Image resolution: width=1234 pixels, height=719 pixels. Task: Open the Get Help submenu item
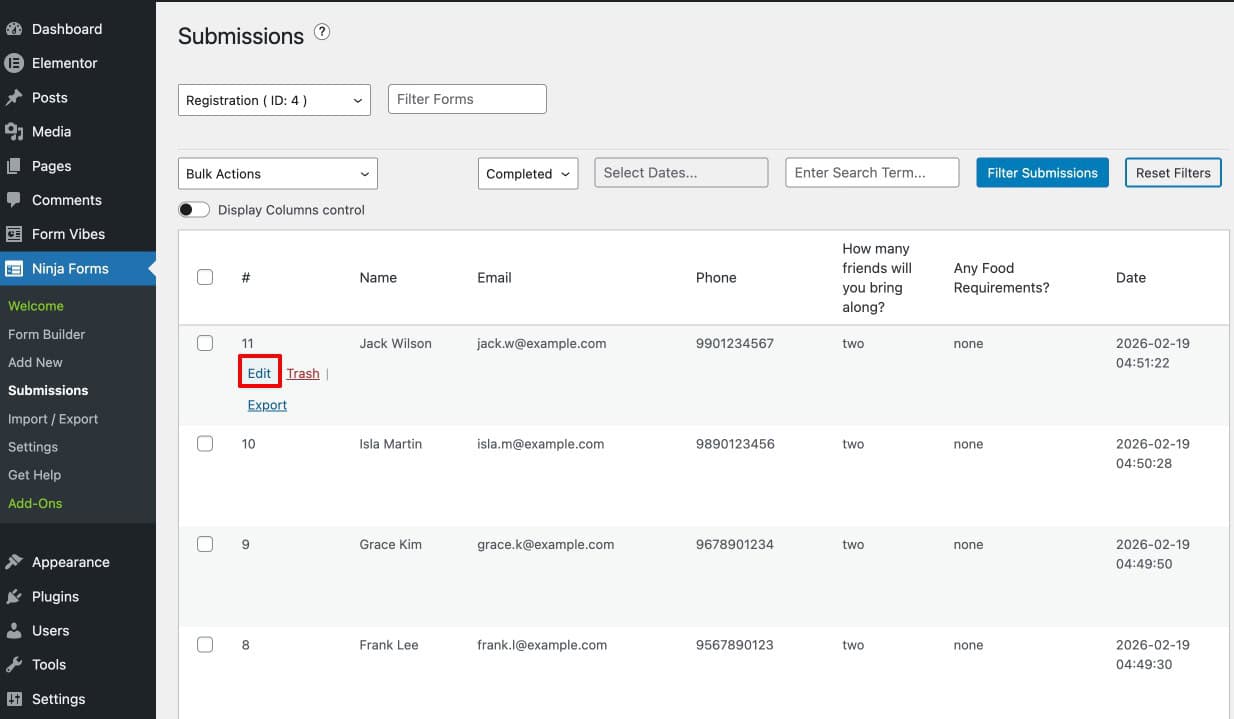pyautogui.click(x=35, y=475)
